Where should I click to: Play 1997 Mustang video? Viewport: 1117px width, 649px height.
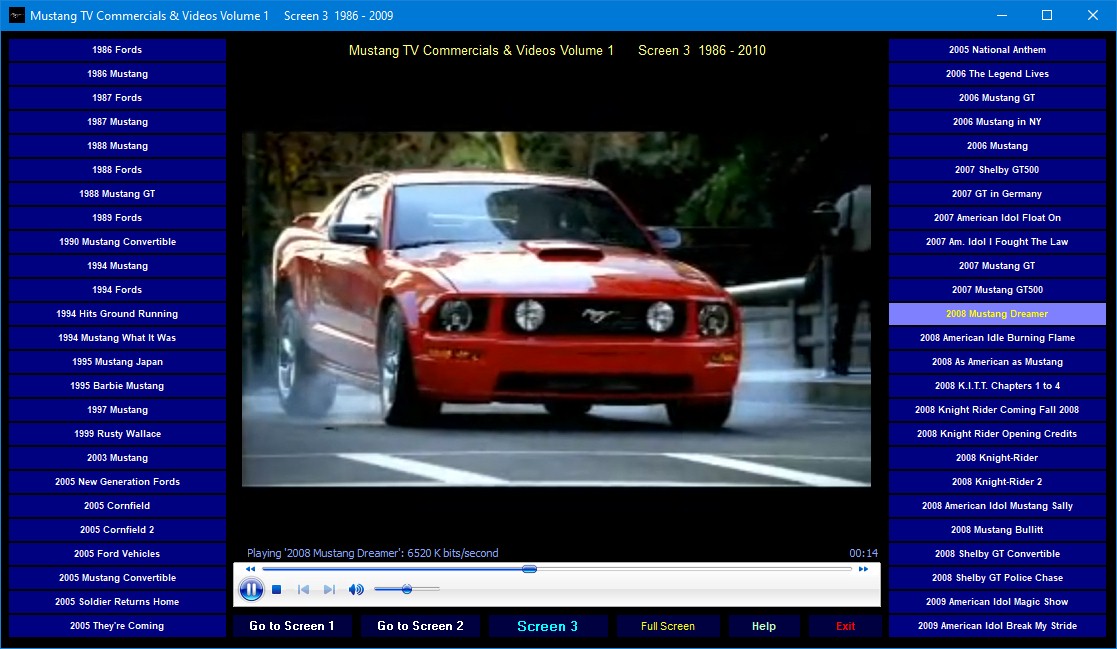click(118, 410)
